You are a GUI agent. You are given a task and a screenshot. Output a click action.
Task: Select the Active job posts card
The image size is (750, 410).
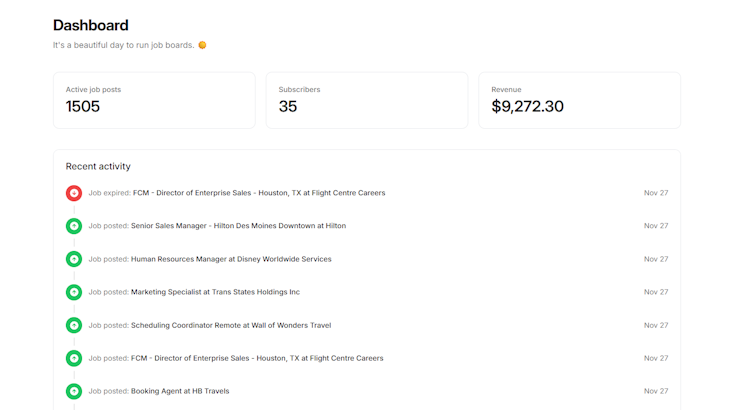[154, 100]
